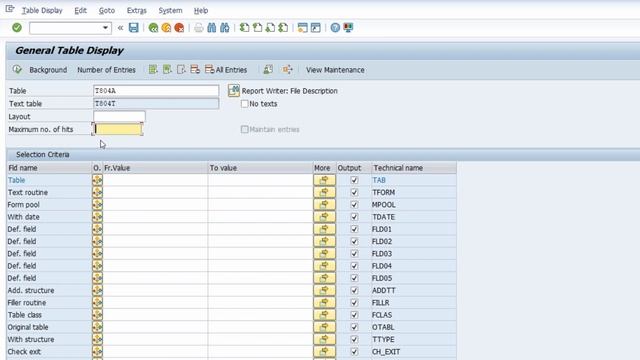Toggle Output checkbox for FLD01 row
The width and height of the screenshot is (640, 360).
click(x=354, y=229)
